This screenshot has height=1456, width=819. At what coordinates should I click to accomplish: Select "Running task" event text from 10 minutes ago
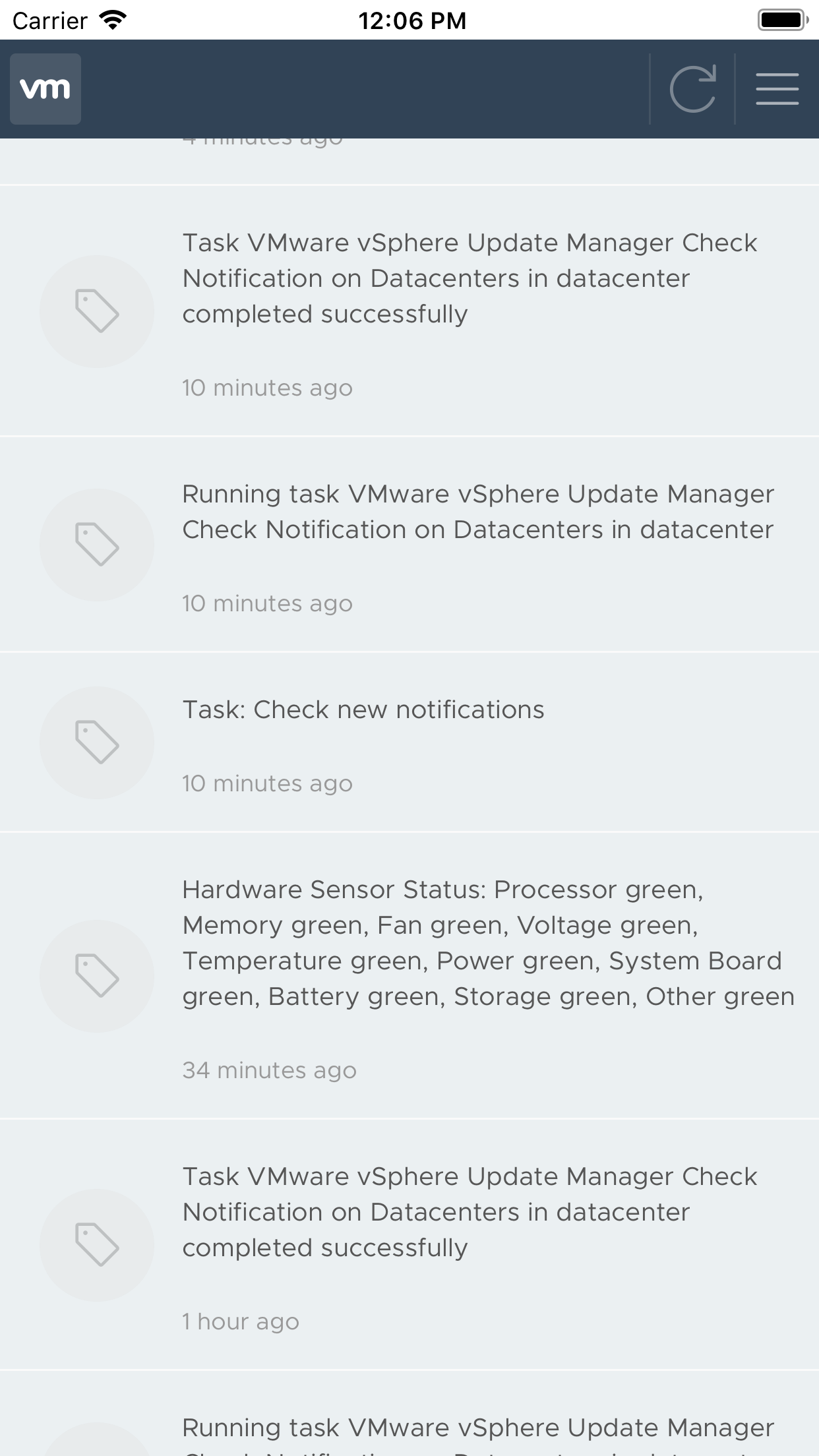(x=478, y=512)
